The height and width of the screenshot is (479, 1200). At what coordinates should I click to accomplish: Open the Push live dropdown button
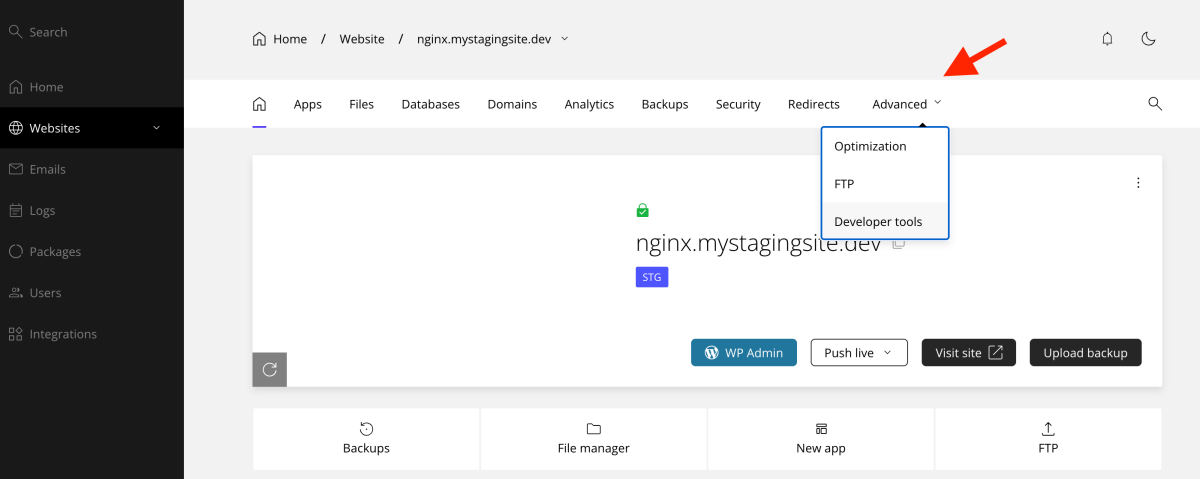point(858,353)
